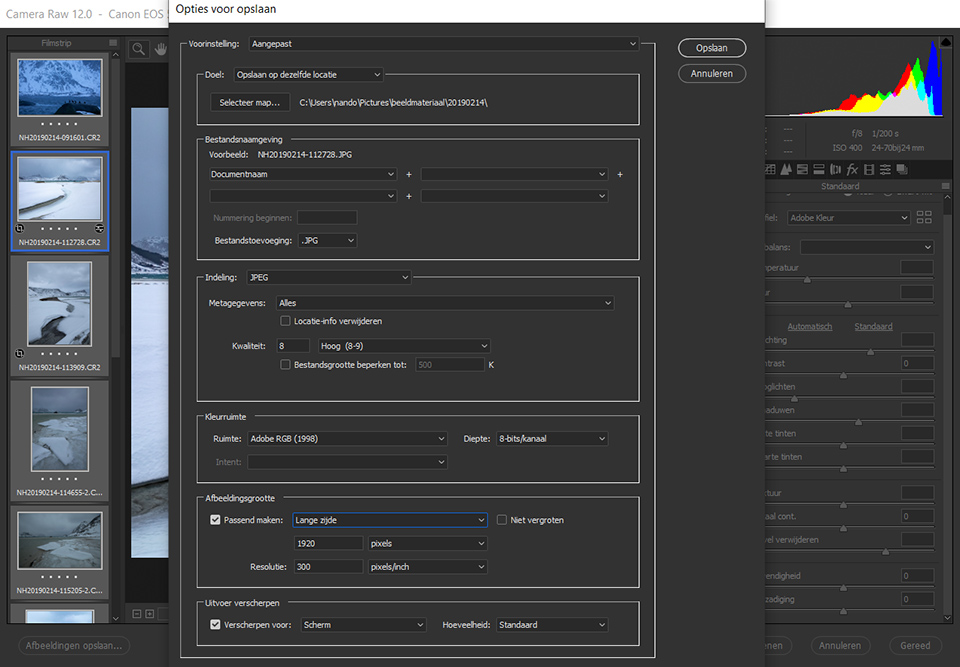Open the Lange zijde fit dropdown

click(390, 520)
